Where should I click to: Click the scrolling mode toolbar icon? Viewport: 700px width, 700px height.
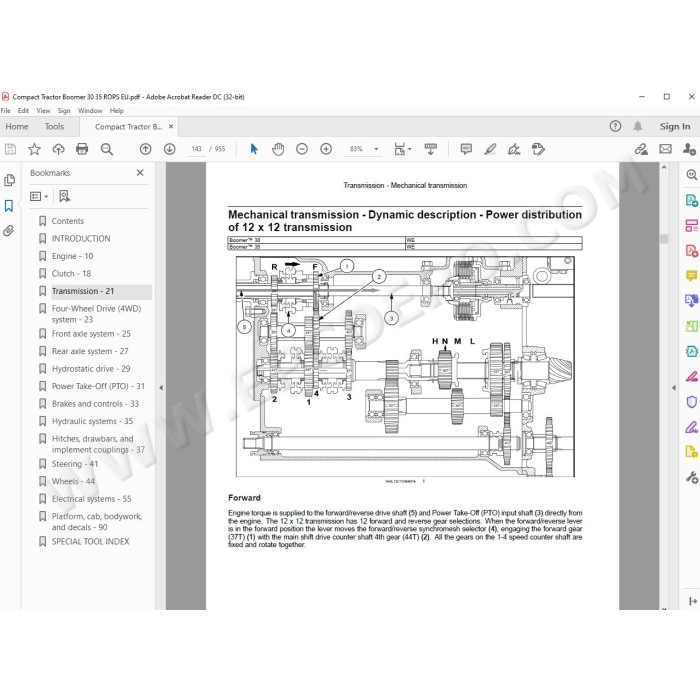pos(431,149)
